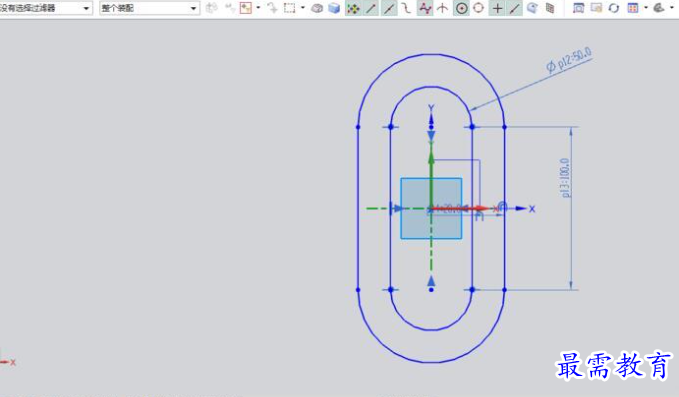The image size is (679, 397).
Task: Toggle Mid Point snap
Action: (389, 8)
